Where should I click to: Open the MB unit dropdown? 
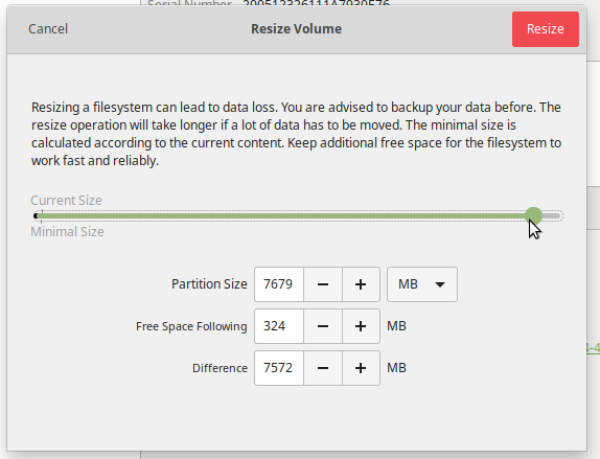point(421,285)
